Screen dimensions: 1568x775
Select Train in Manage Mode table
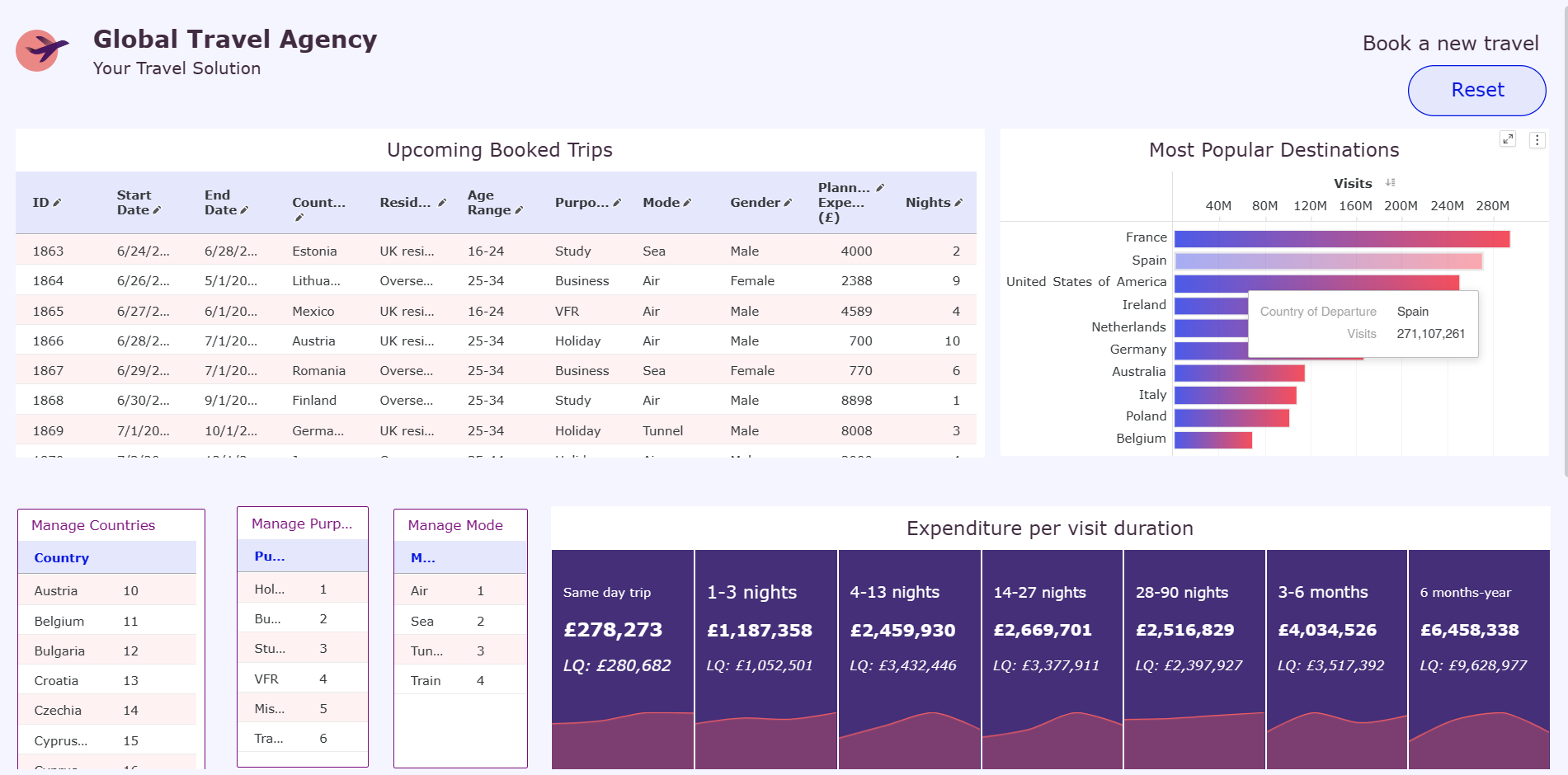pyautogui.click(x=426, y=681)
